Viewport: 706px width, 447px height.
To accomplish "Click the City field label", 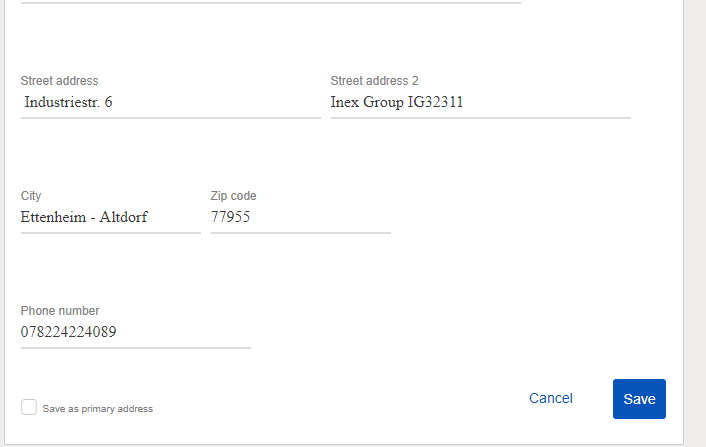I will point(31,196).
